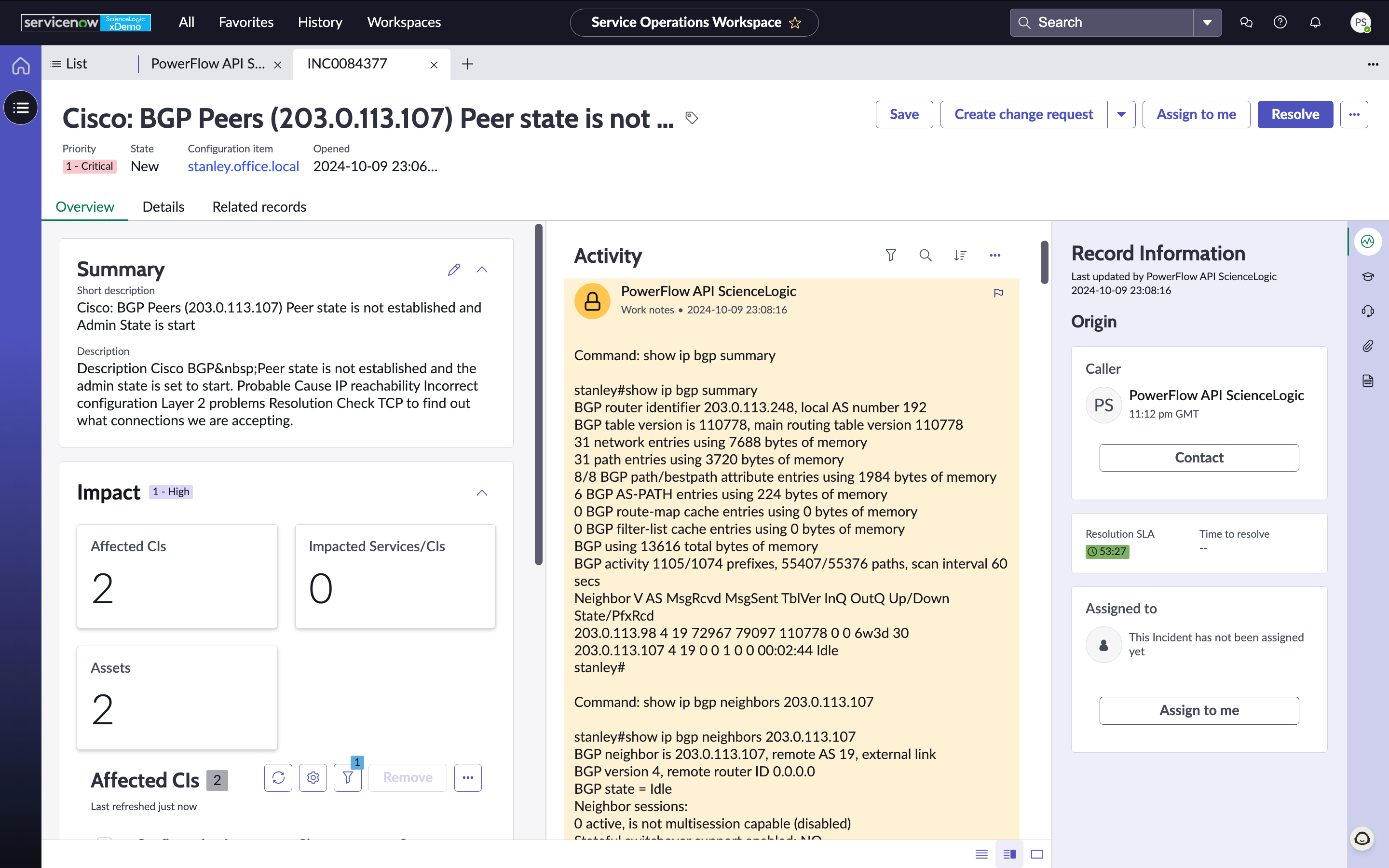This screenshot has width=1389, height=868.
Task: Open the Impacted Services/CIs count card
Action: (x=395, y=576)
